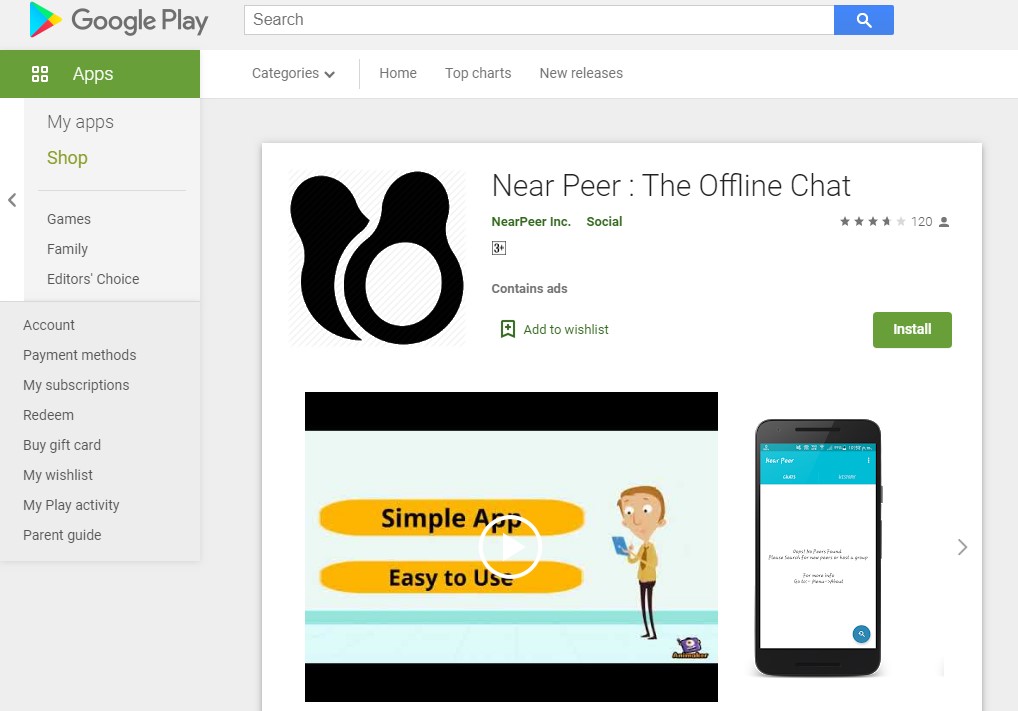The image size is (1018, 711).
Task: Open the Parent guide link
Action: coord(62,535)
